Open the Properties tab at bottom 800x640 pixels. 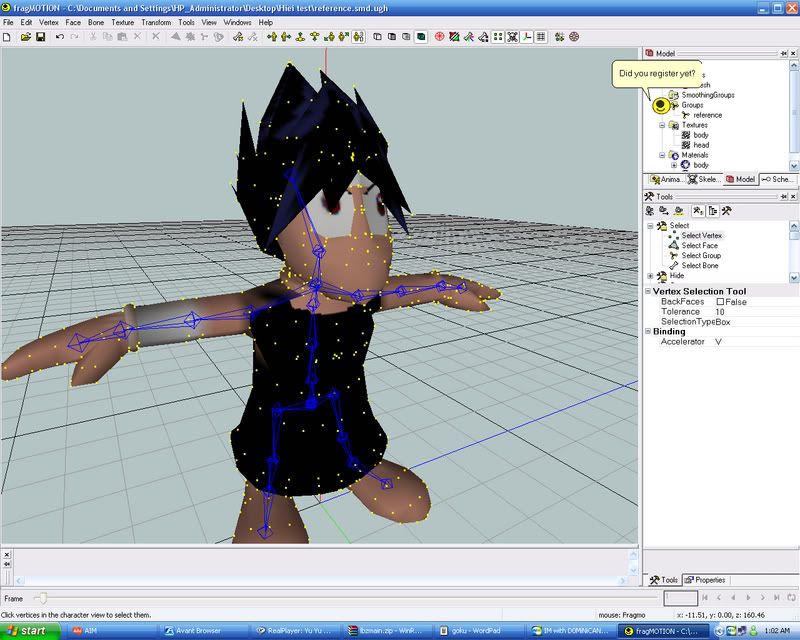[705, 580]
